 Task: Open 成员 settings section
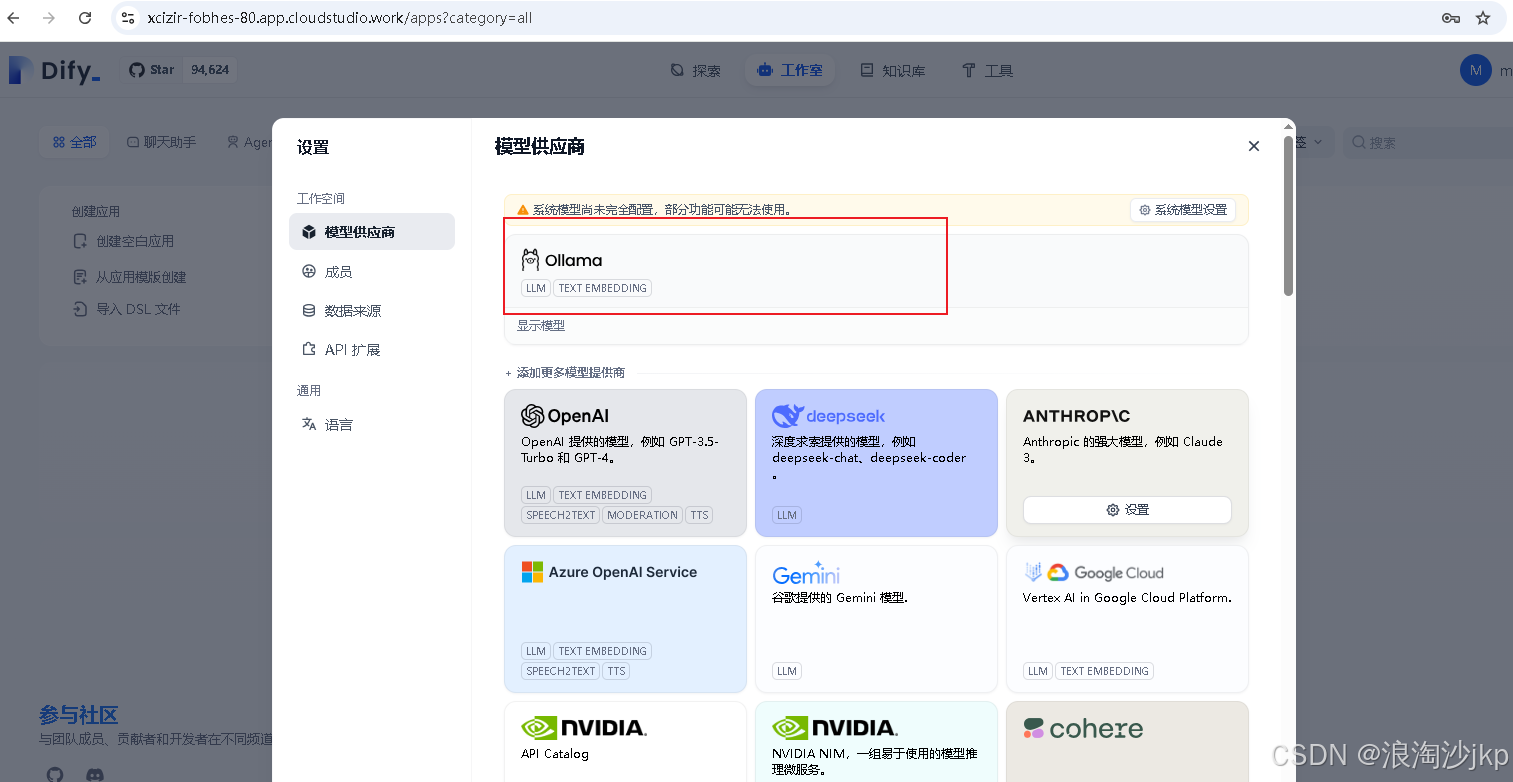click(372, 271)
